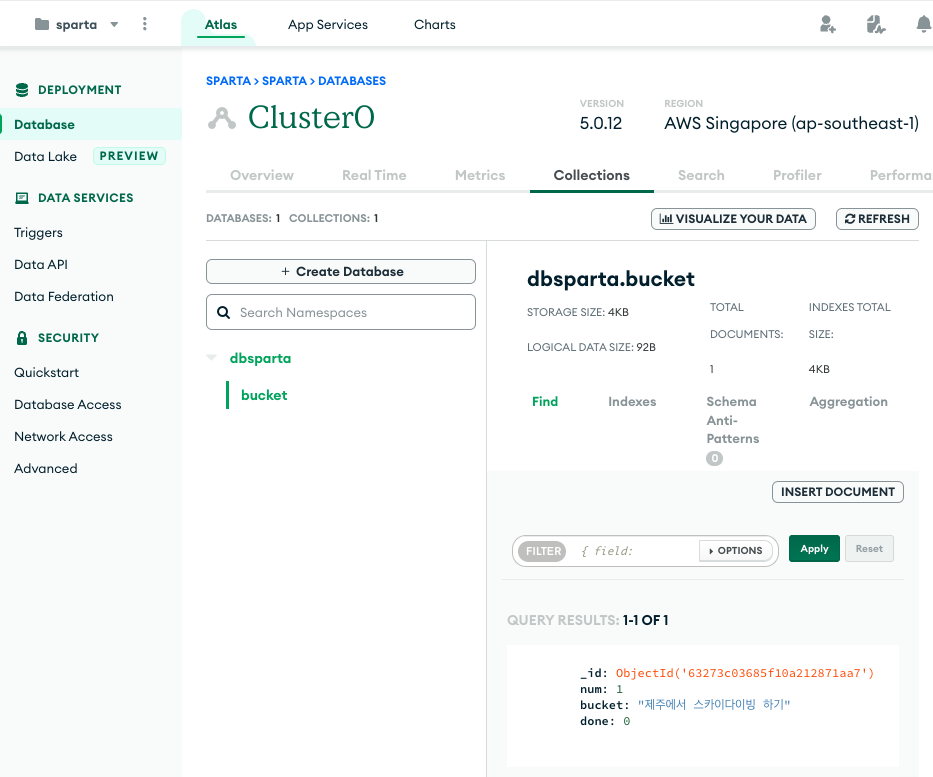Open Network Access in sidebar
This screenshot has width=933, height=777.
64,437
